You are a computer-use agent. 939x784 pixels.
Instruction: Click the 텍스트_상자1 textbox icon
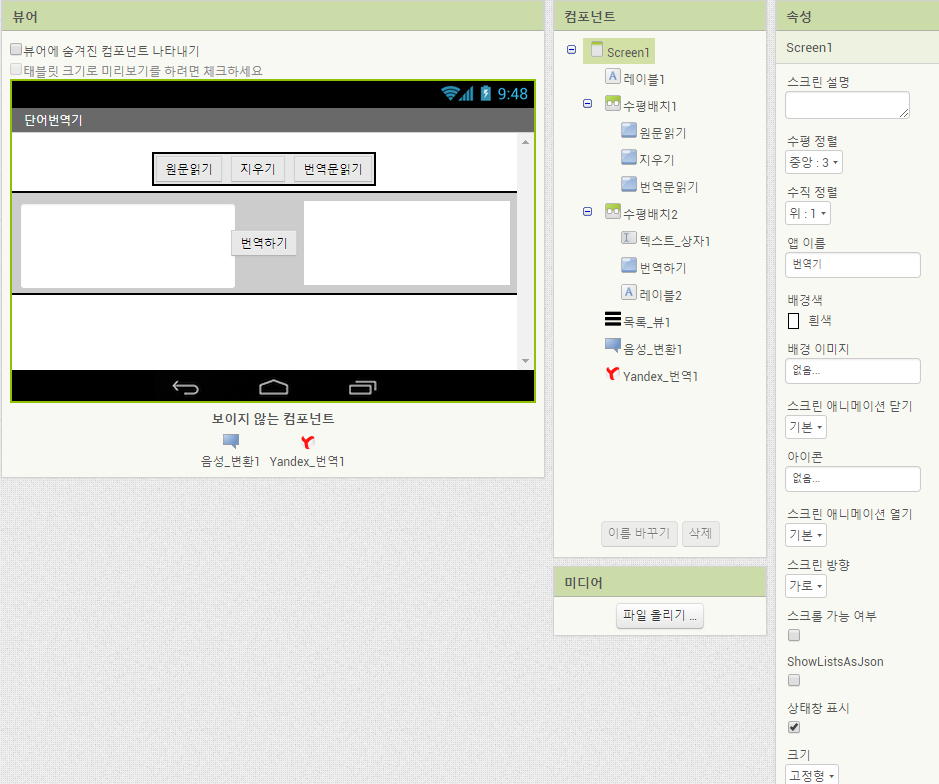tap(629, 239)
